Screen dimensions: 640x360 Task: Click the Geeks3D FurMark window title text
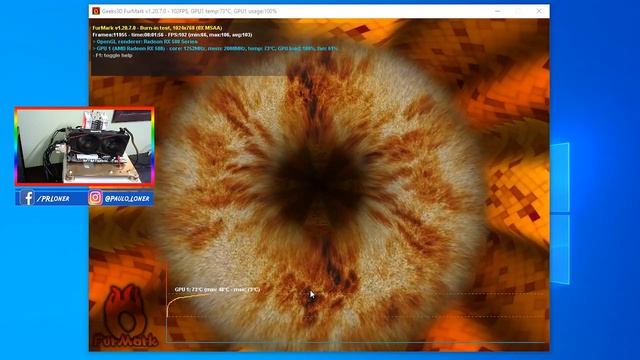tap(189, 11)
